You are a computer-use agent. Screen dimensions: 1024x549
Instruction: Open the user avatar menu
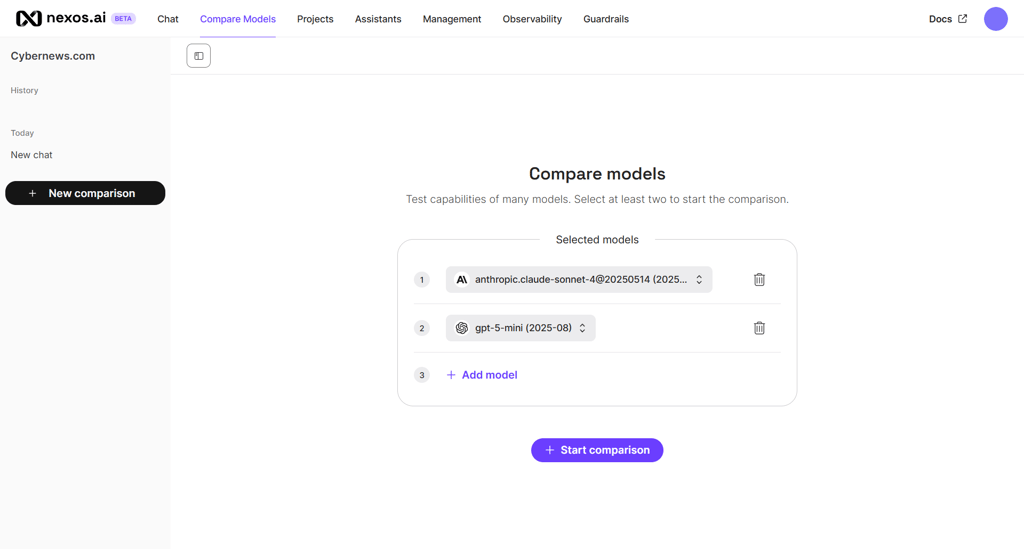tap(995, 19)
